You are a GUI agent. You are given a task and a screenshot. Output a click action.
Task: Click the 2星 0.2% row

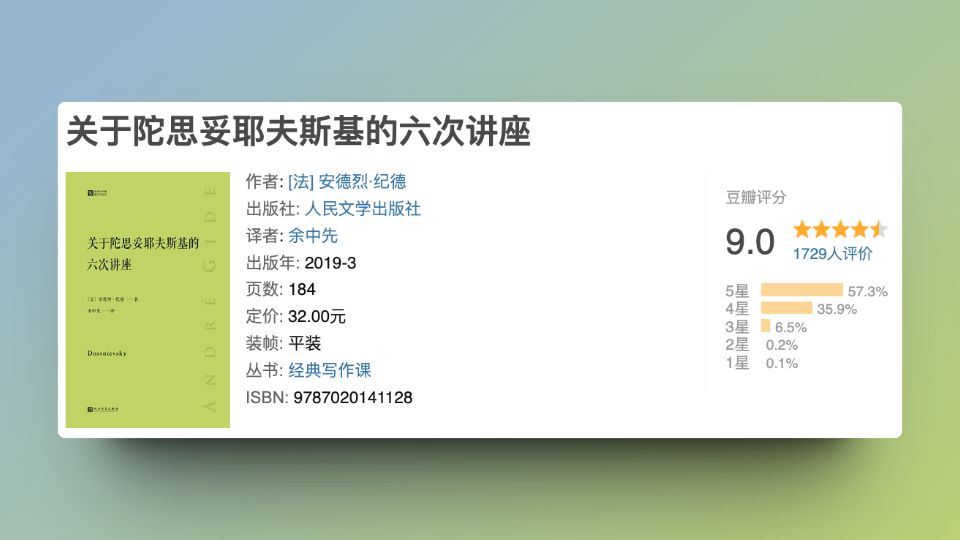pyautogui.click(x=762, y=345)
